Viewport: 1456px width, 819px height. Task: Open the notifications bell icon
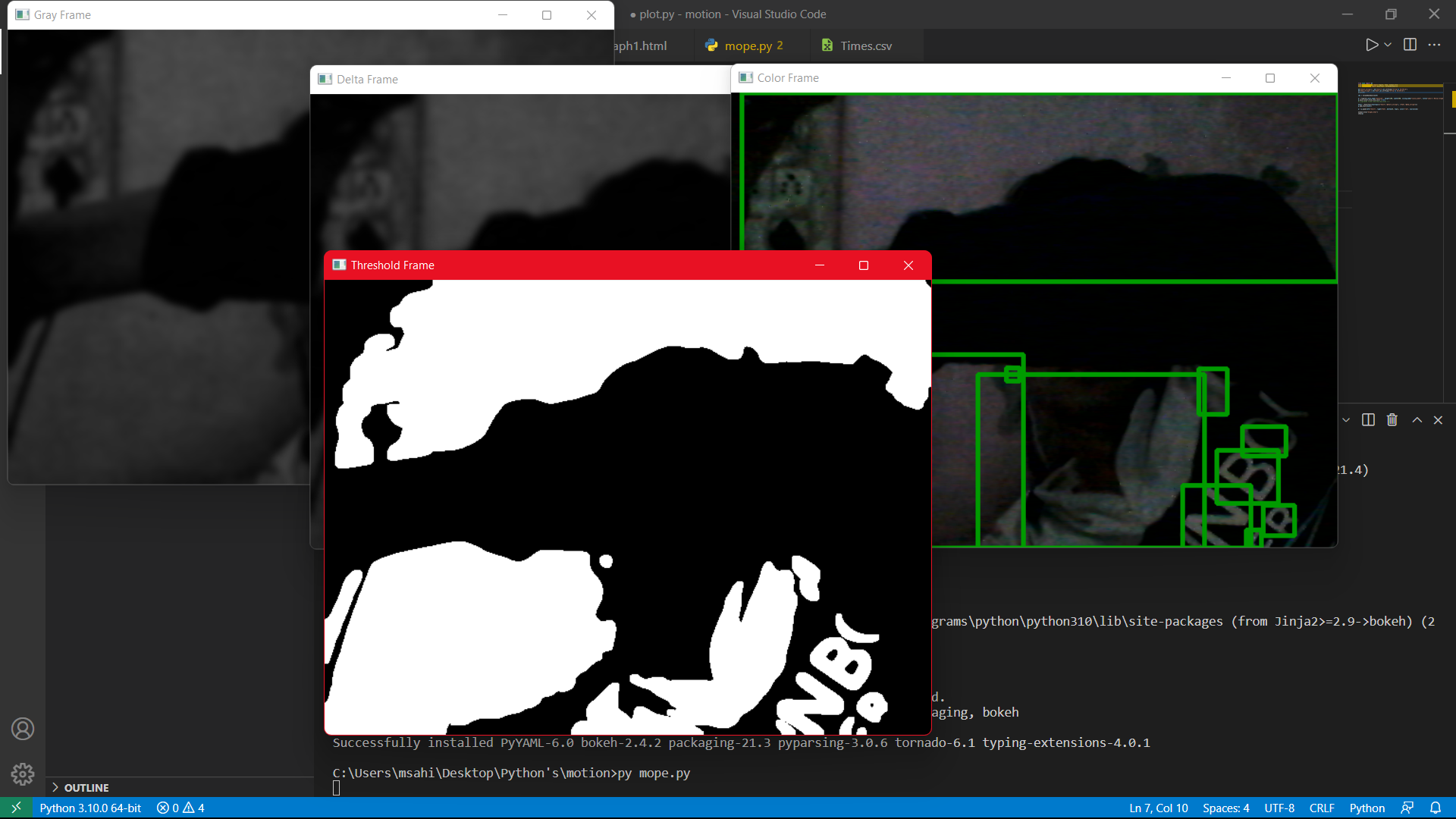1435,808
